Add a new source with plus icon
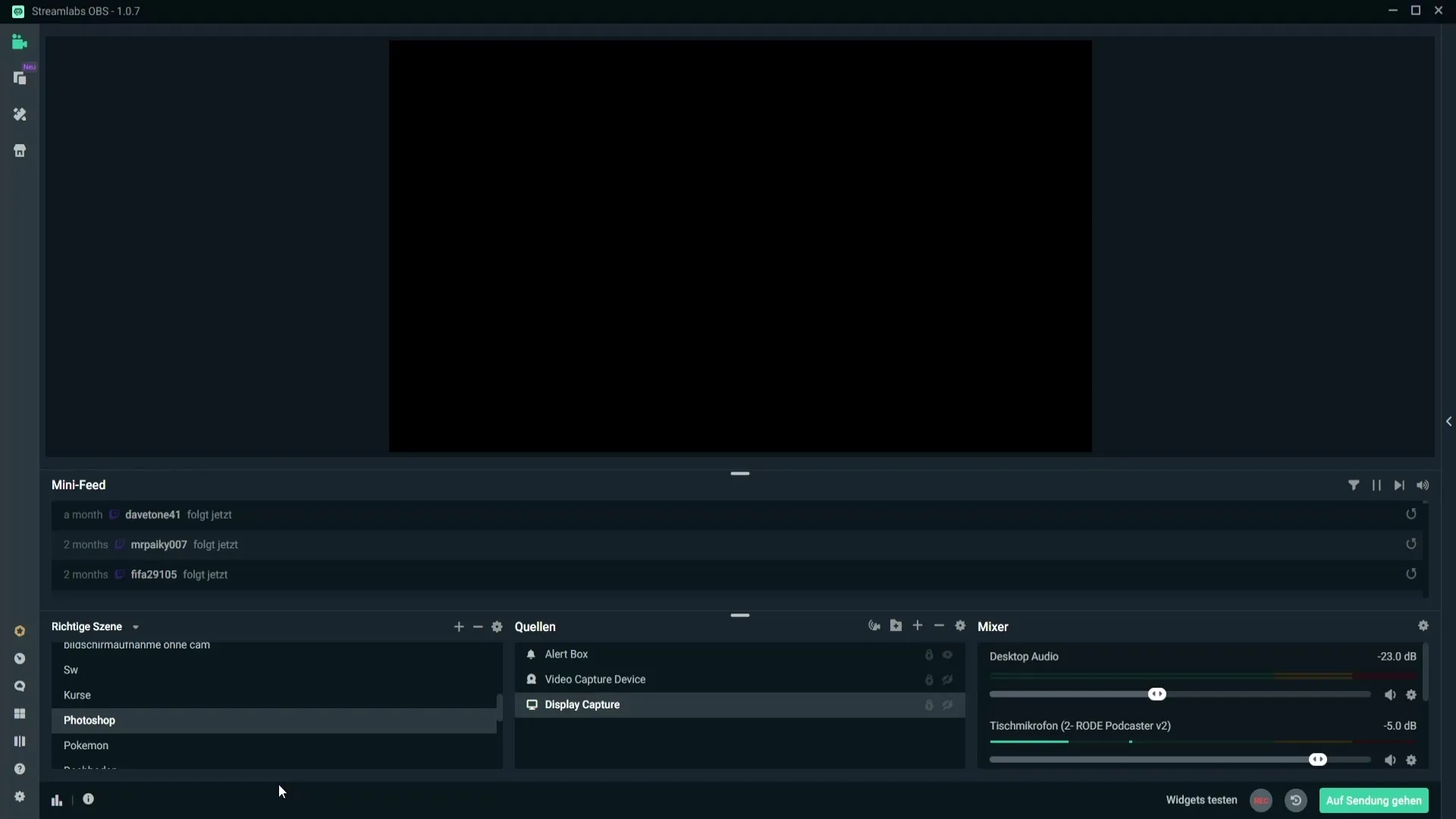The height and width of the screenshot is (819, 1456). tap(918, 626)
